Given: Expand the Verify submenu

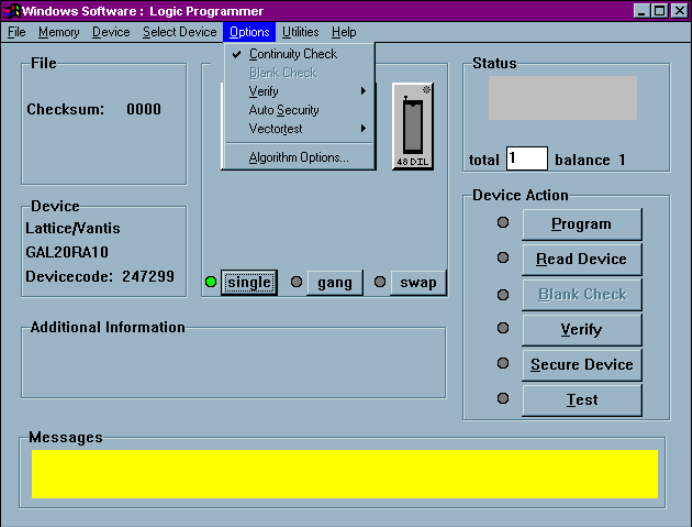Looking at the screenshot, I should pos(299,91).
